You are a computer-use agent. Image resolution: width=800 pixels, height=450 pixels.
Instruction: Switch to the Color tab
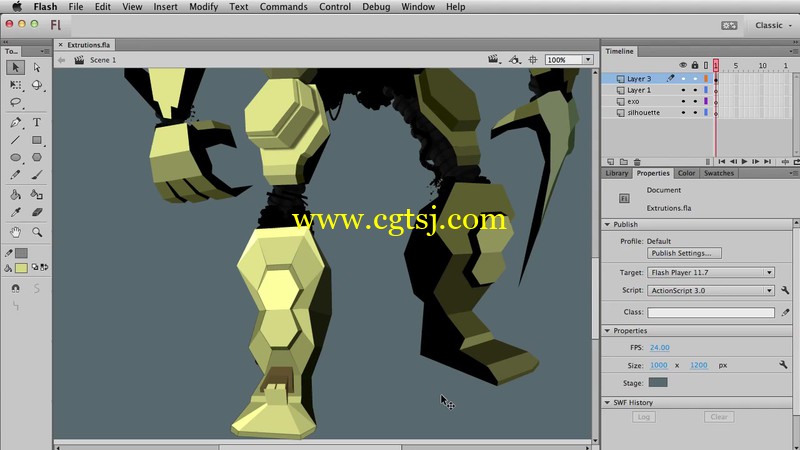[686, 173]
